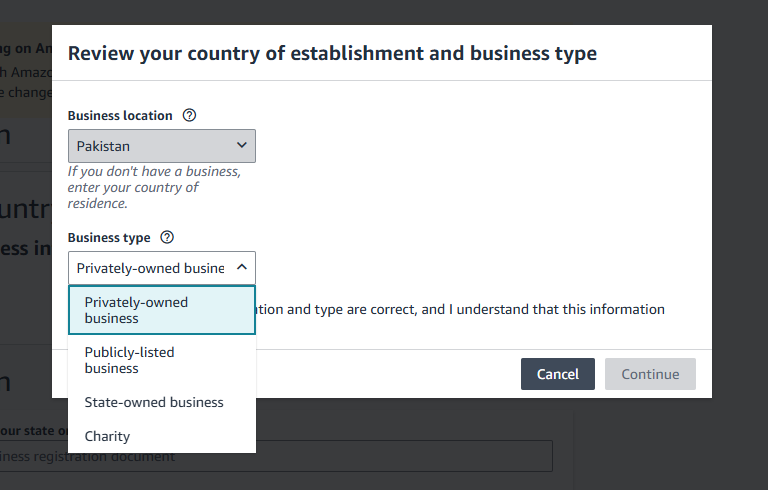Choose State-owned business option
This screenshot has height=490, width=768.
[162, 402]
